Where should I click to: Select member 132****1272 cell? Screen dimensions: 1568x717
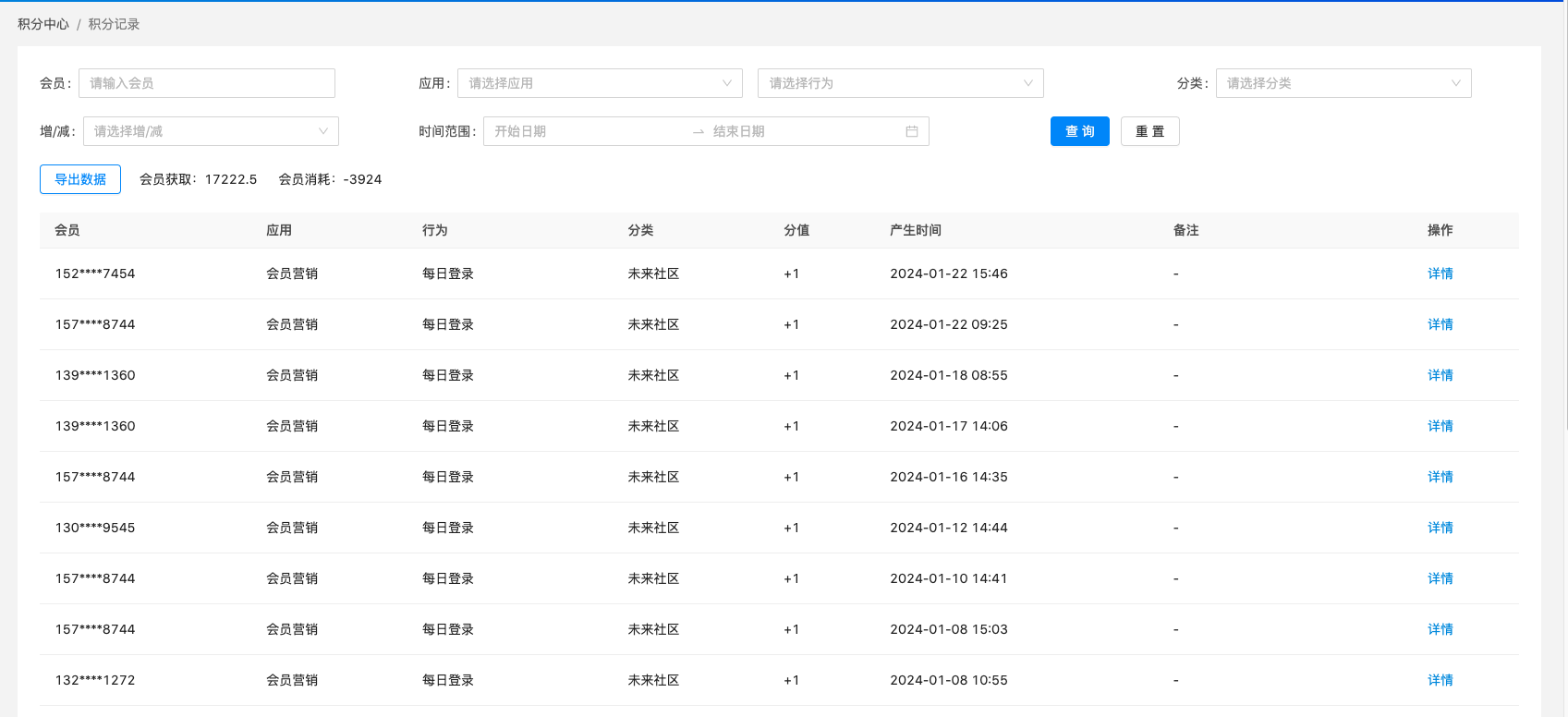click(x=95, y=680)
